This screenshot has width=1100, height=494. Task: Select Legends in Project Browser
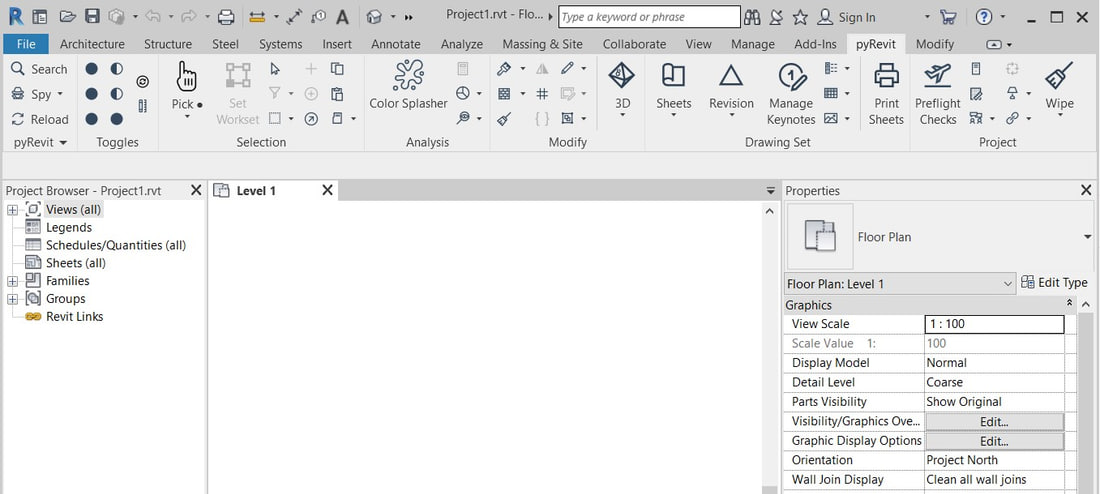(69, 227)
